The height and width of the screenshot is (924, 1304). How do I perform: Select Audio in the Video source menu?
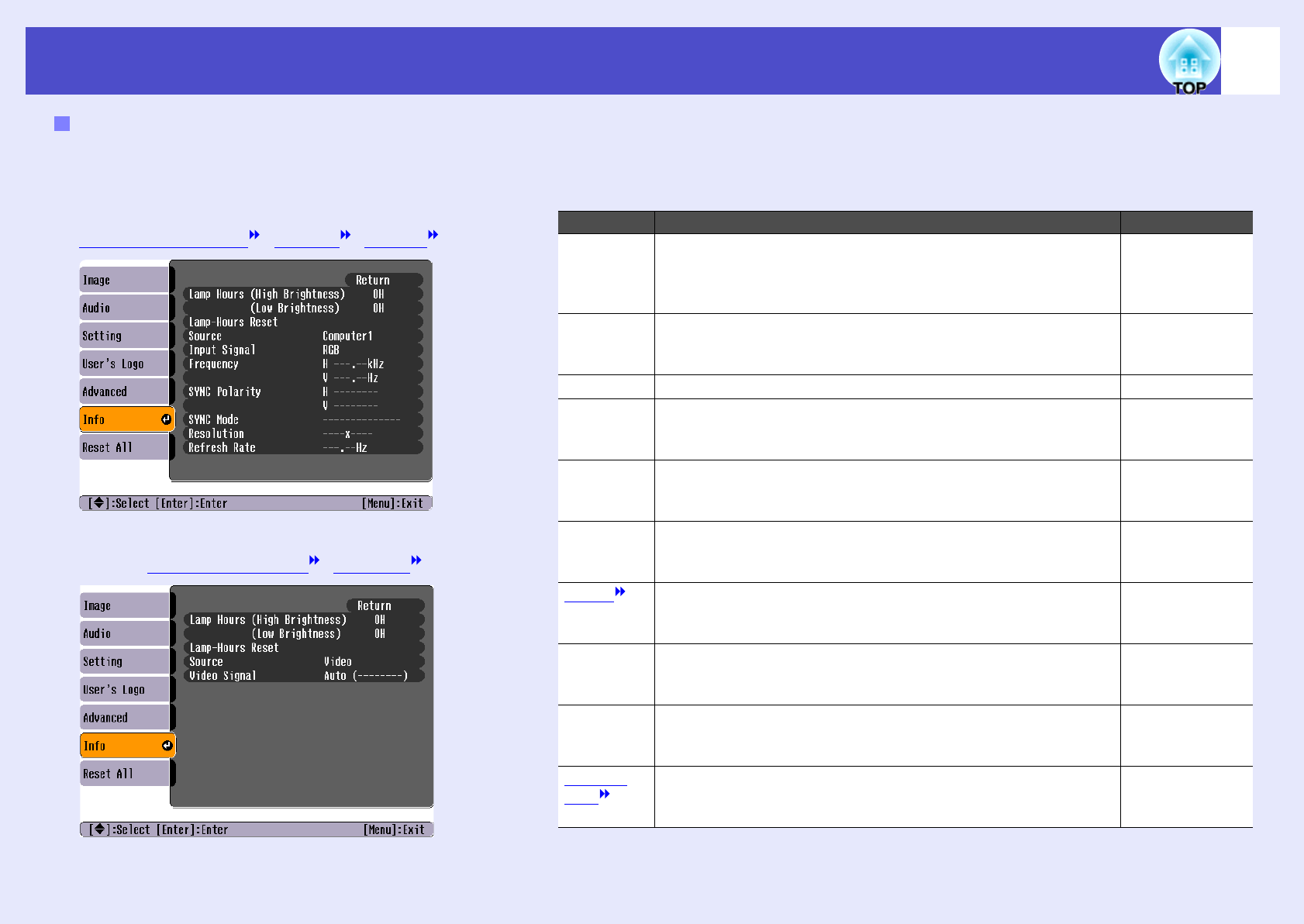(x=125, y=633)
